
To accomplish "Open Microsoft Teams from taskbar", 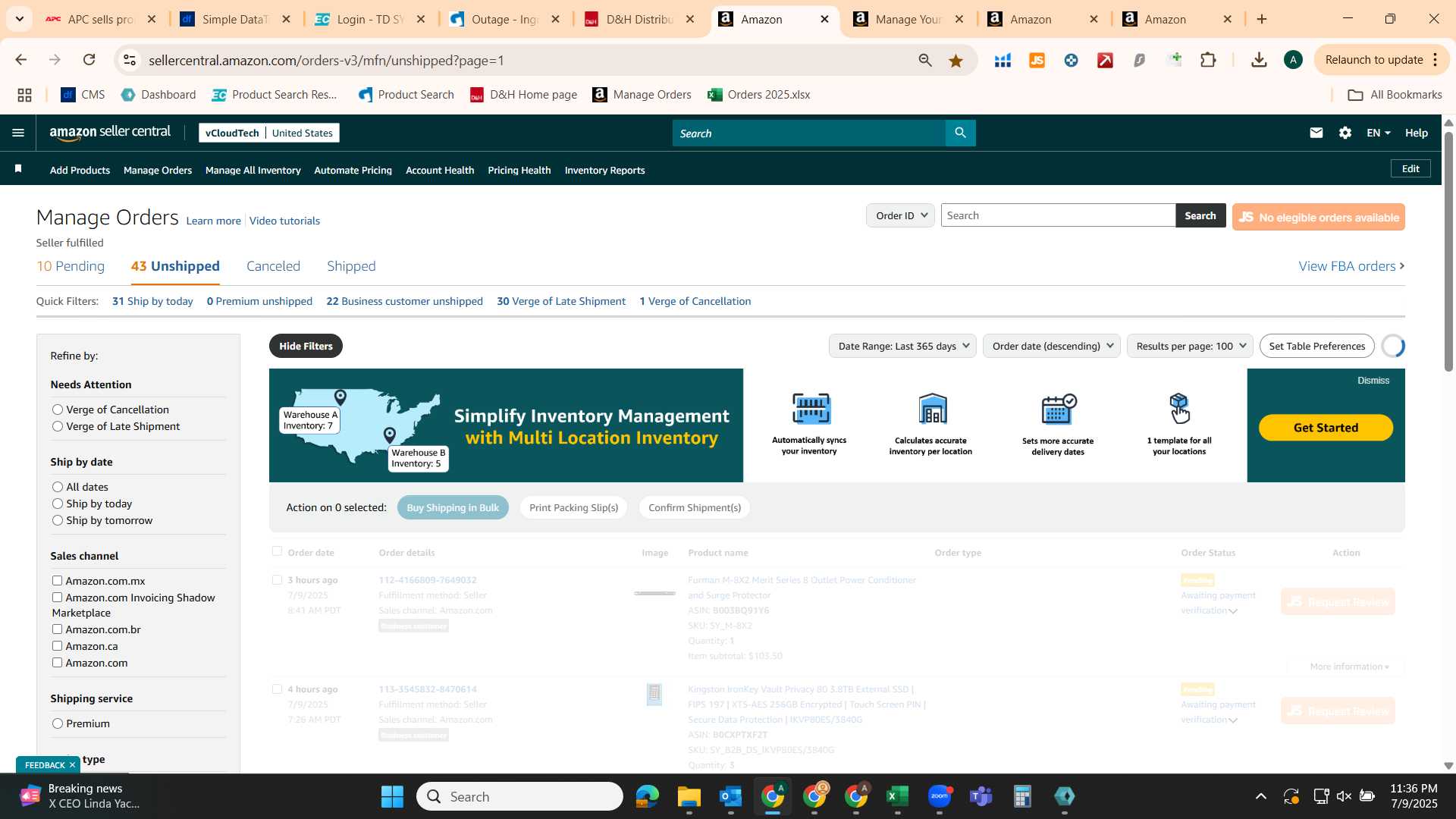I will (981, 796).
